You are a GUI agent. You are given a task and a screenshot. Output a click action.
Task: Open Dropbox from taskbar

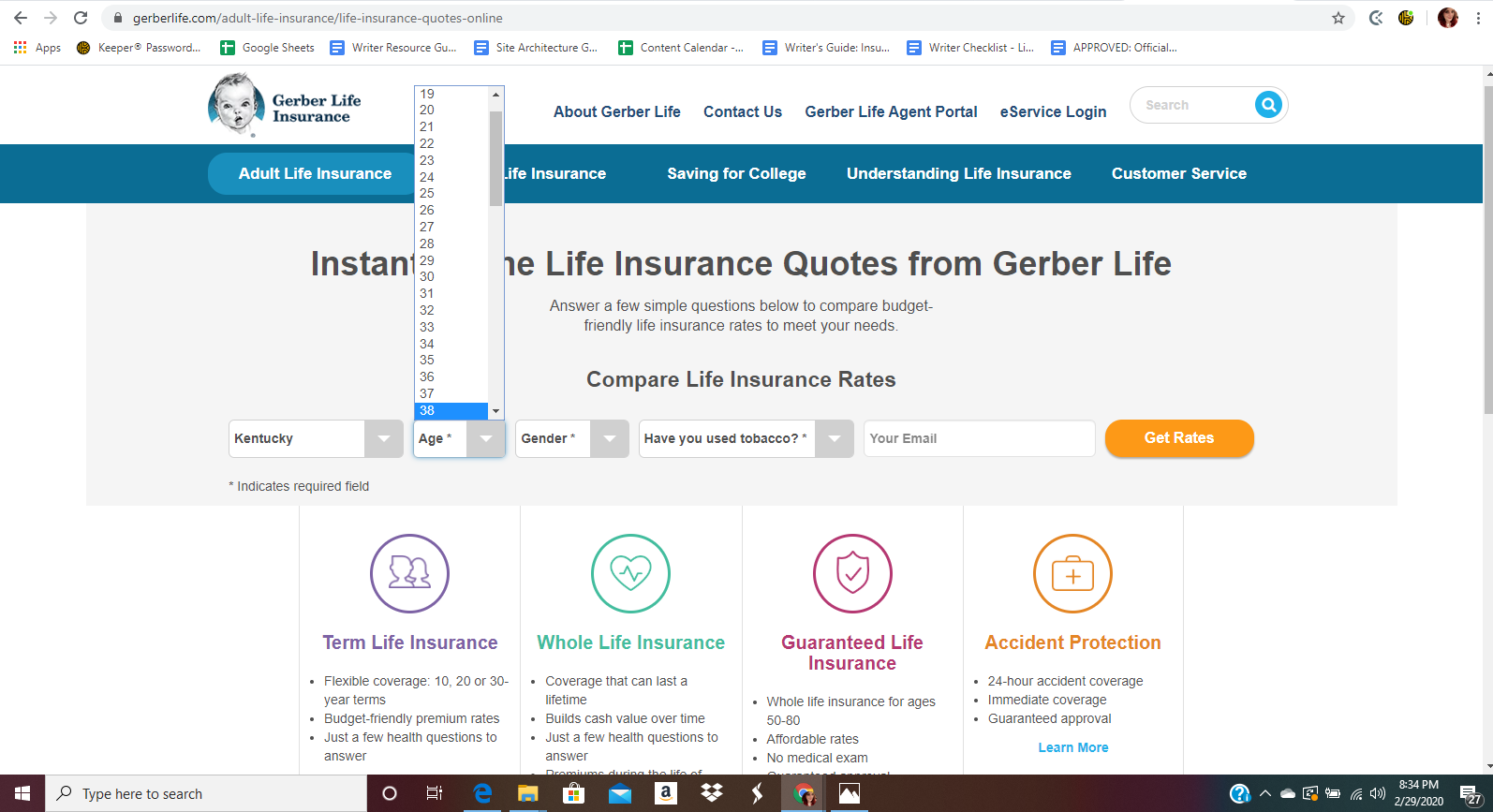pyautogui.click(x=712, y=793)
